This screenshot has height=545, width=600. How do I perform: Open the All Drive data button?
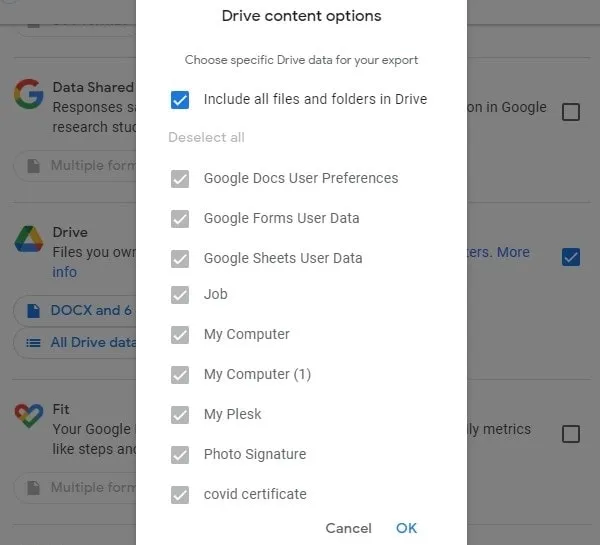click(75, 343)
